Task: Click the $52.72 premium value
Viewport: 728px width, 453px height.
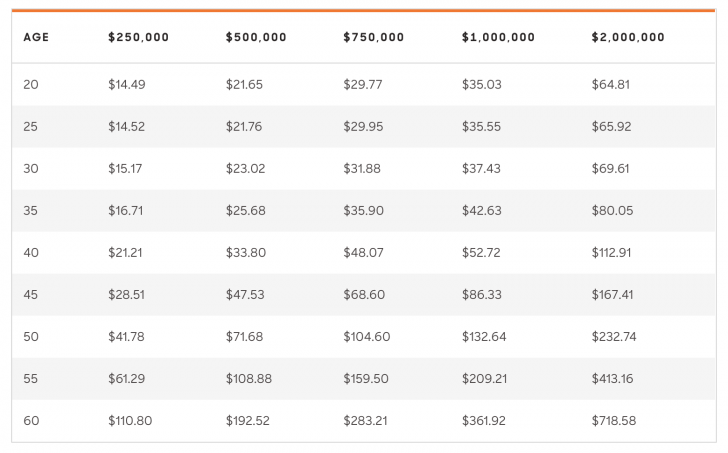Action: [481, 253]
